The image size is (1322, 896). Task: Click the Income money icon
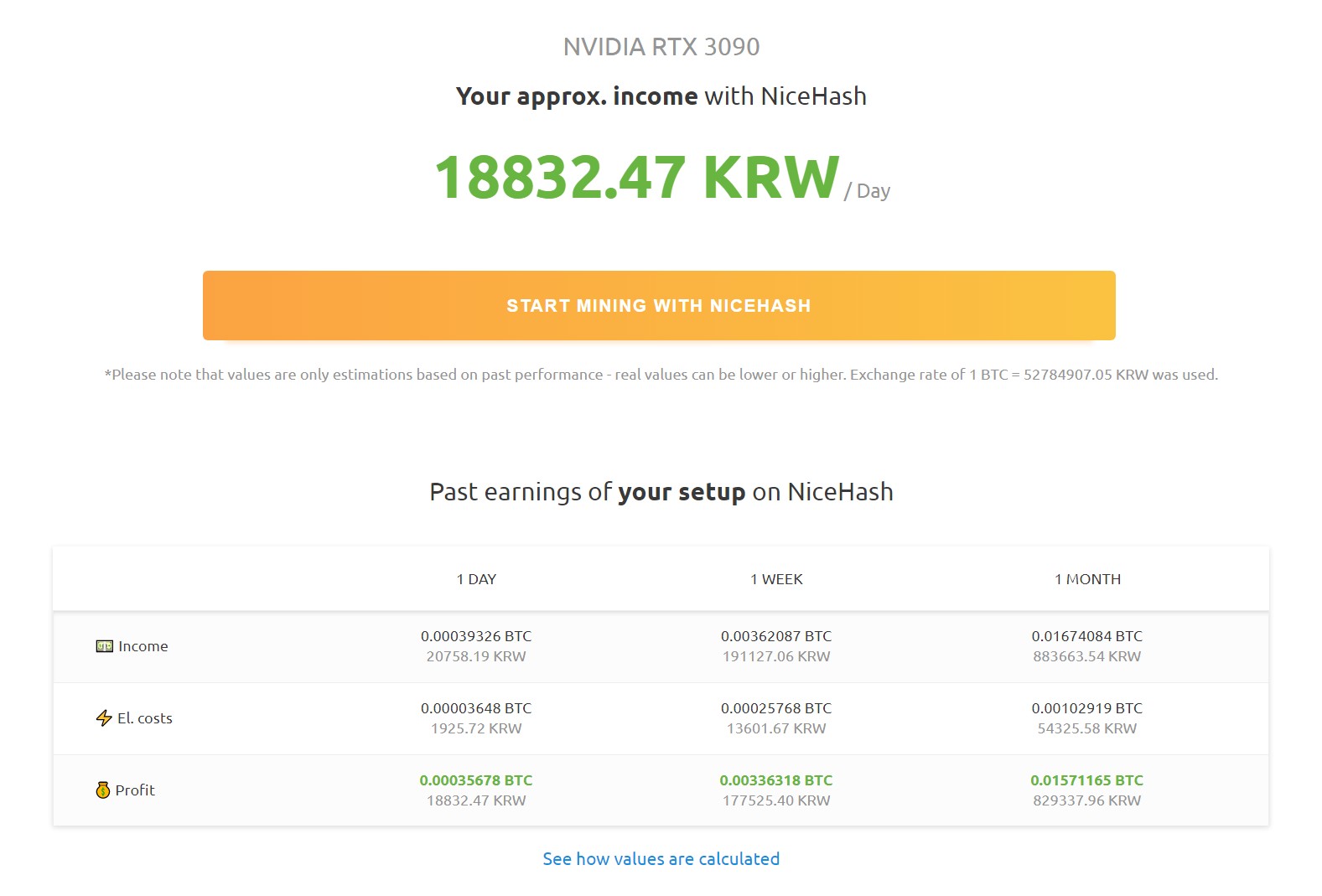click(x=104, y=646)
